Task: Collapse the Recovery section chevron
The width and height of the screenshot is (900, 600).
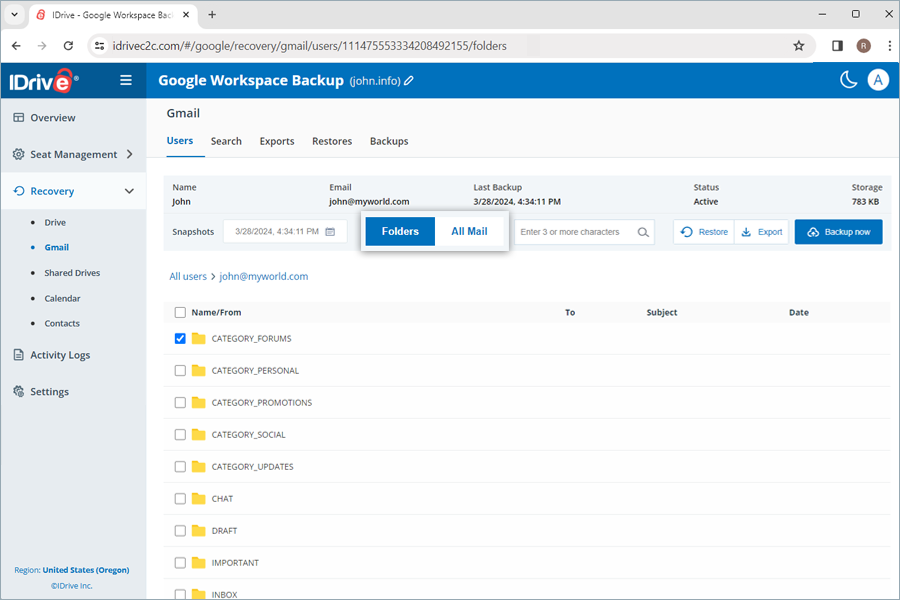Action: [130, 191]
